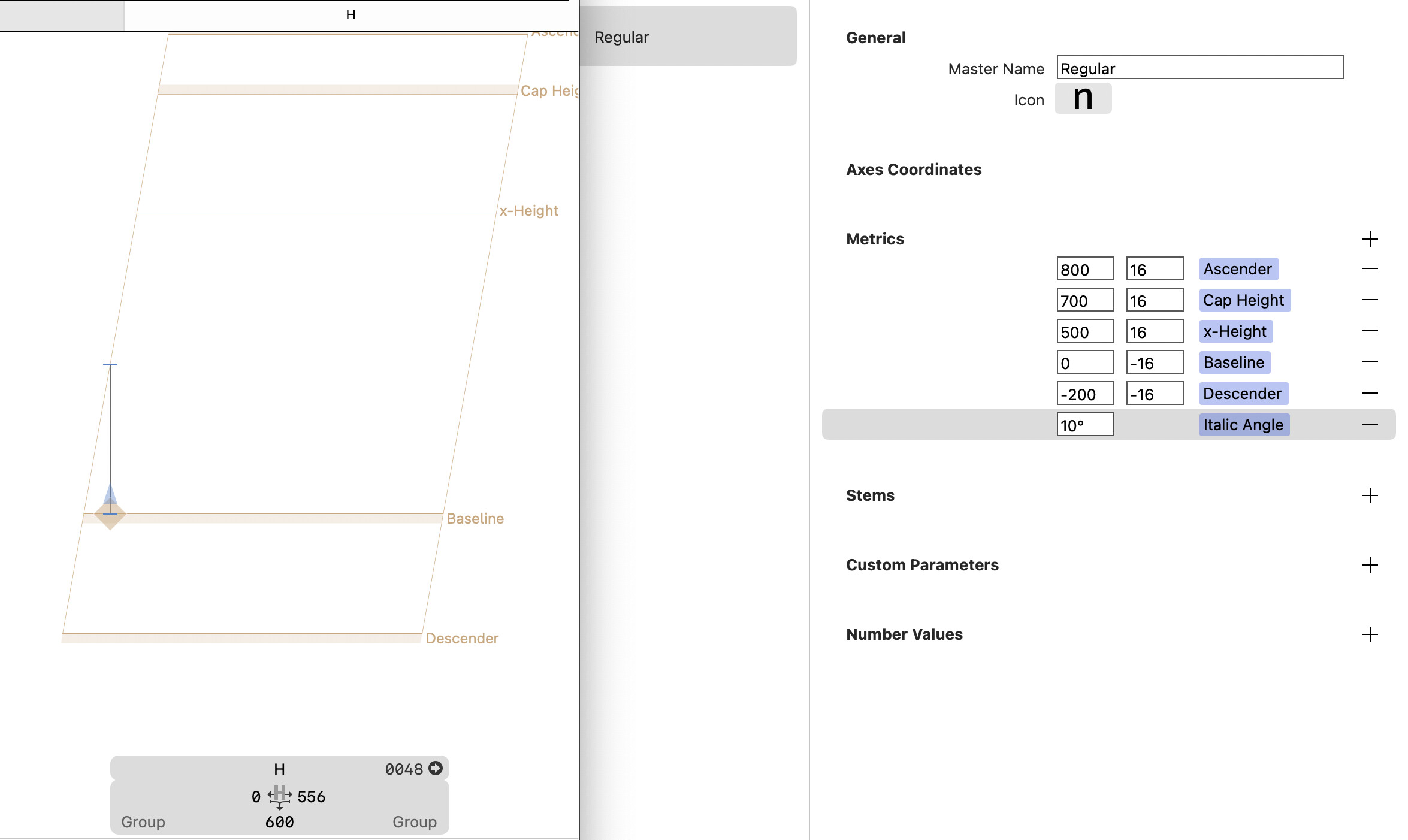
Task: Remove the Italic Angle metric row
Action: 1370,425
